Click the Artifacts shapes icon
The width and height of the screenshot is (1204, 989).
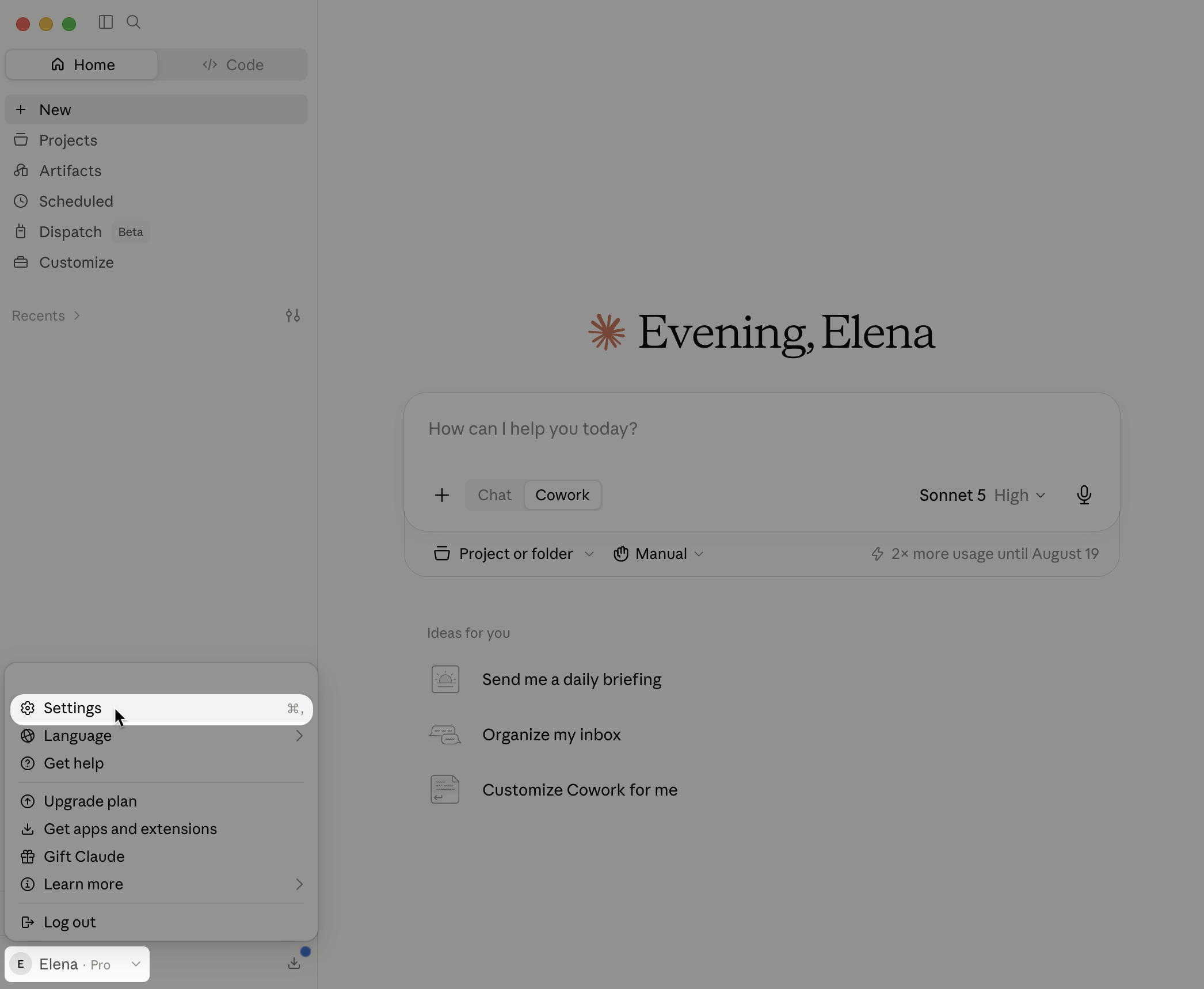(x=21, y=170)
